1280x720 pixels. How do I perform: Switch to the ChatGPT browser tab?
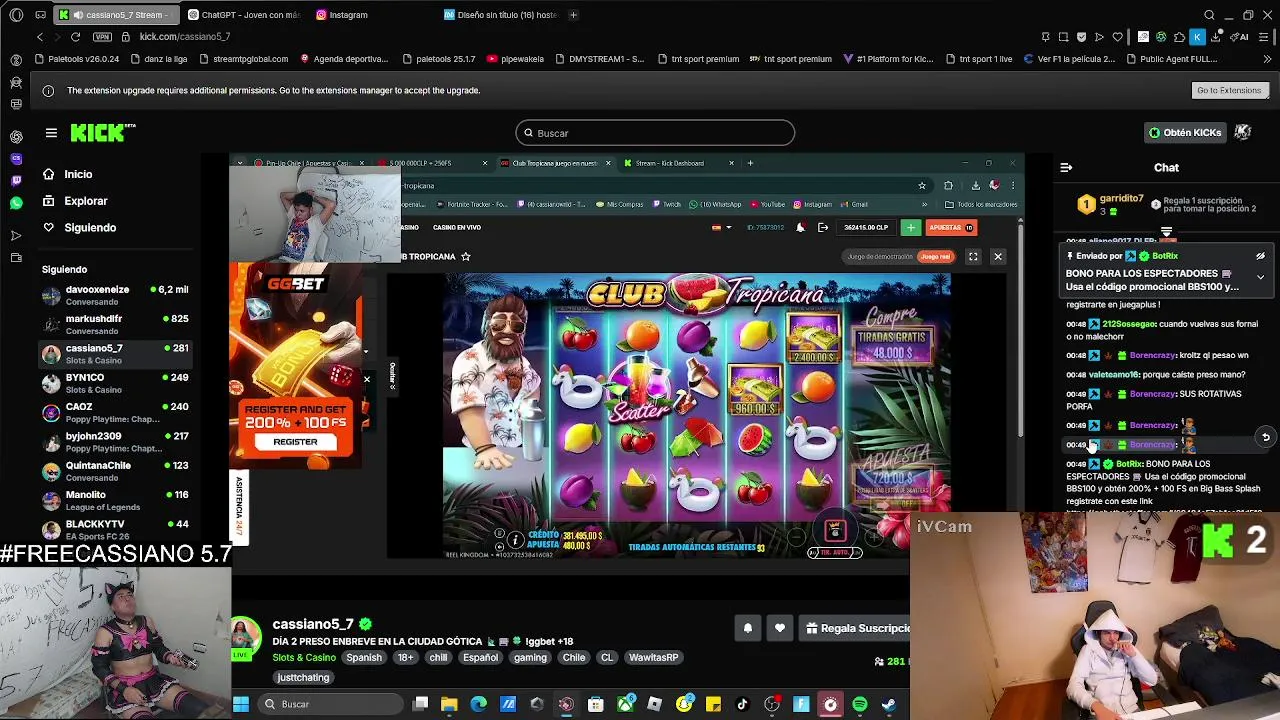(243, 15)
